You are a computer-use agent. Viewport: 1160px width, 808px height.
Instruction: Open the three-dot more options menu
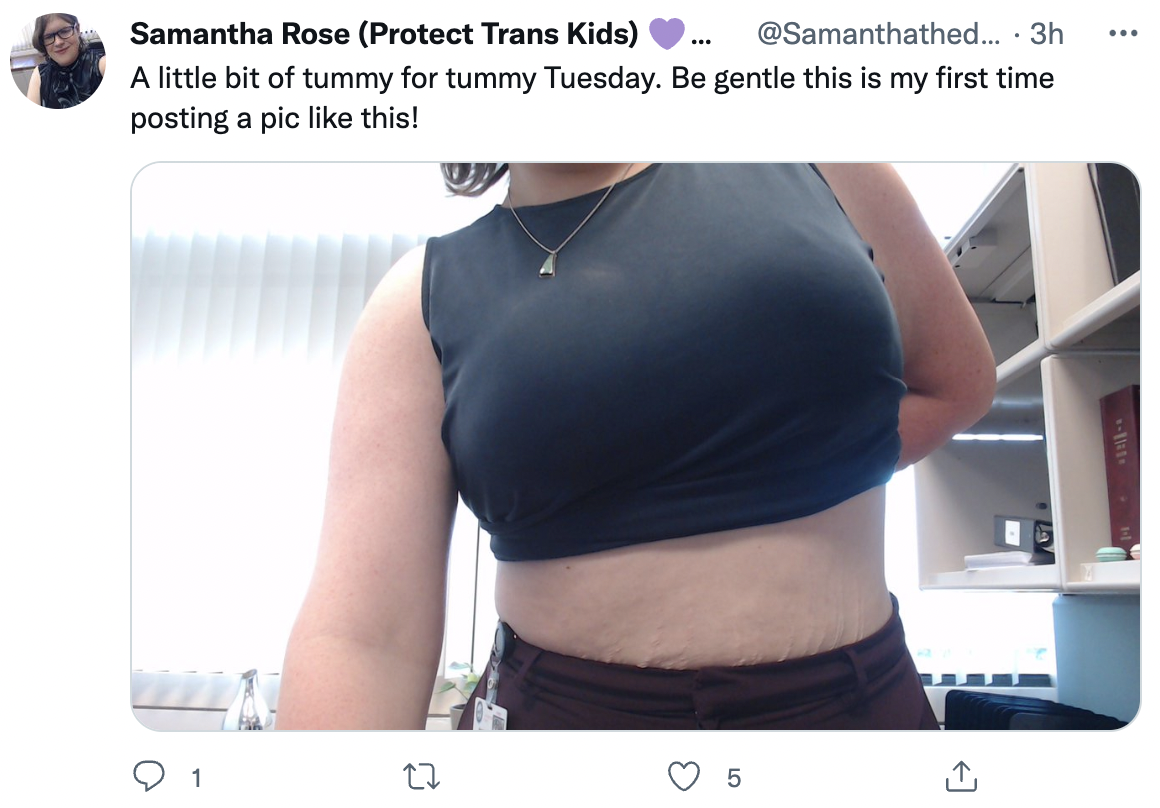(x=1123, y=33)
